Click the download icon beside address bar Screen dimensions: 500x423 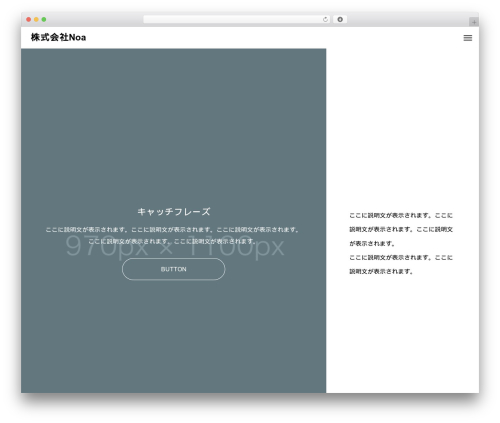pyautogui.click(x=340, y=20)
